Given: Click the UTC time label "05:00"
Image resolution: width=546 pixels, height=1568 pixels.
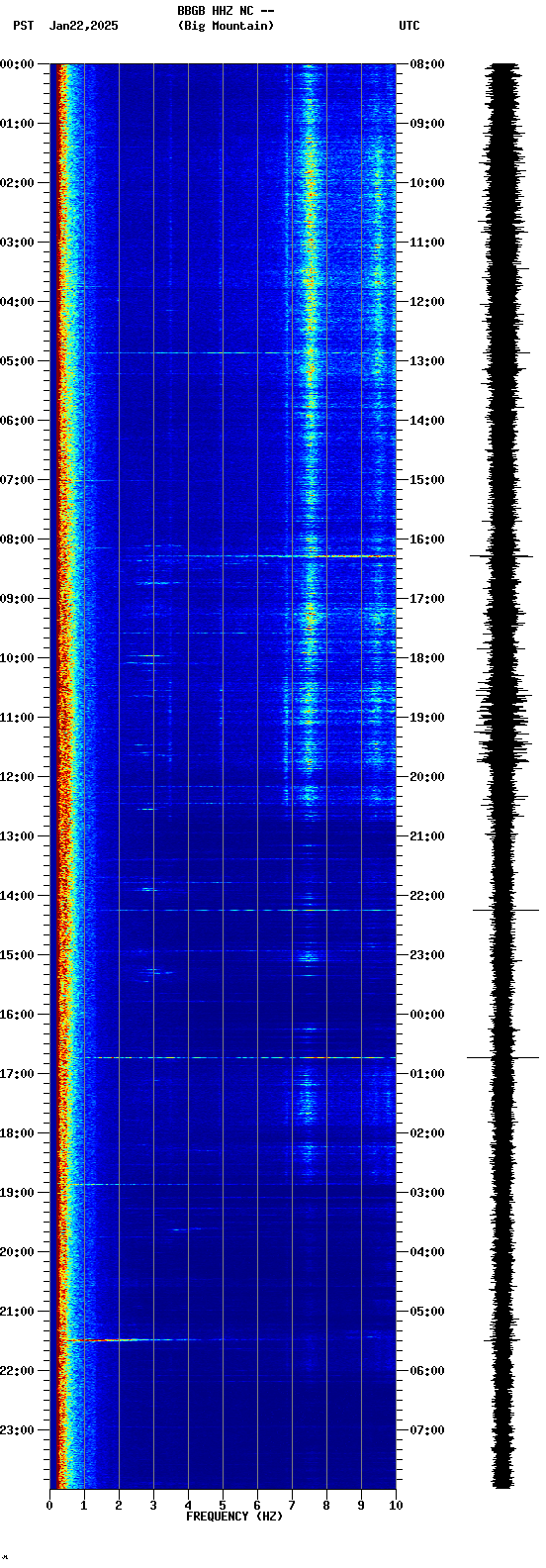Looking at the screenshot, I should pyautogui.click(x=427, y=1312).
